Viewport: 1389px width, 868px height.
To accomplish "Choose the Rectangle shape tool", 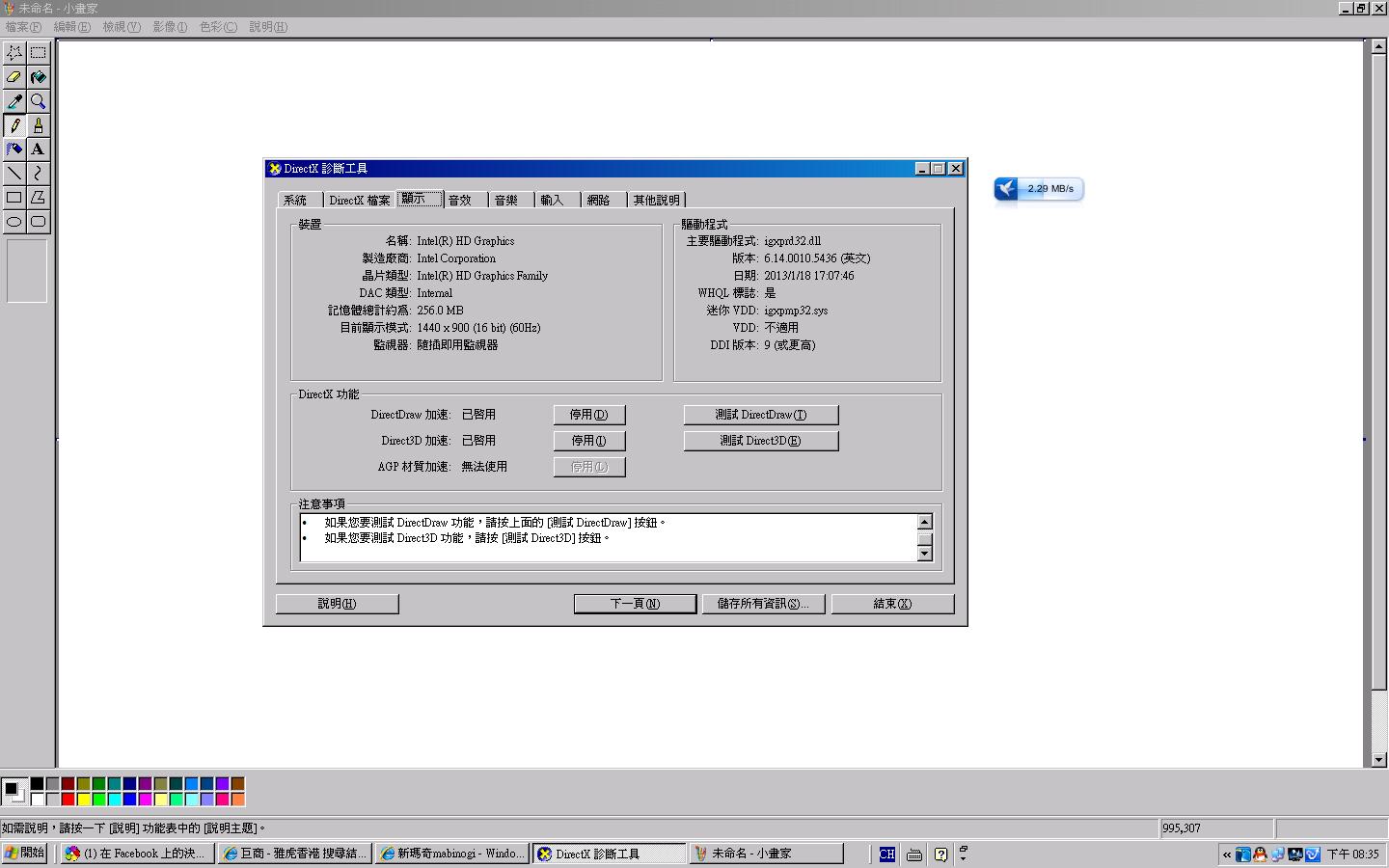I will click(14, 198).
